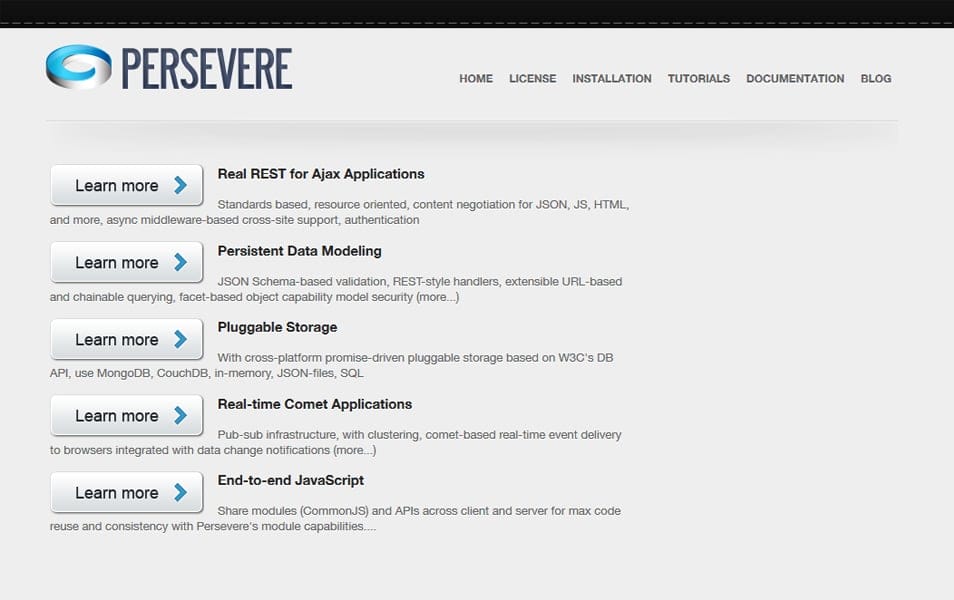Click the blue chevron beside Real-time Comet Applications

pos(180,415)
